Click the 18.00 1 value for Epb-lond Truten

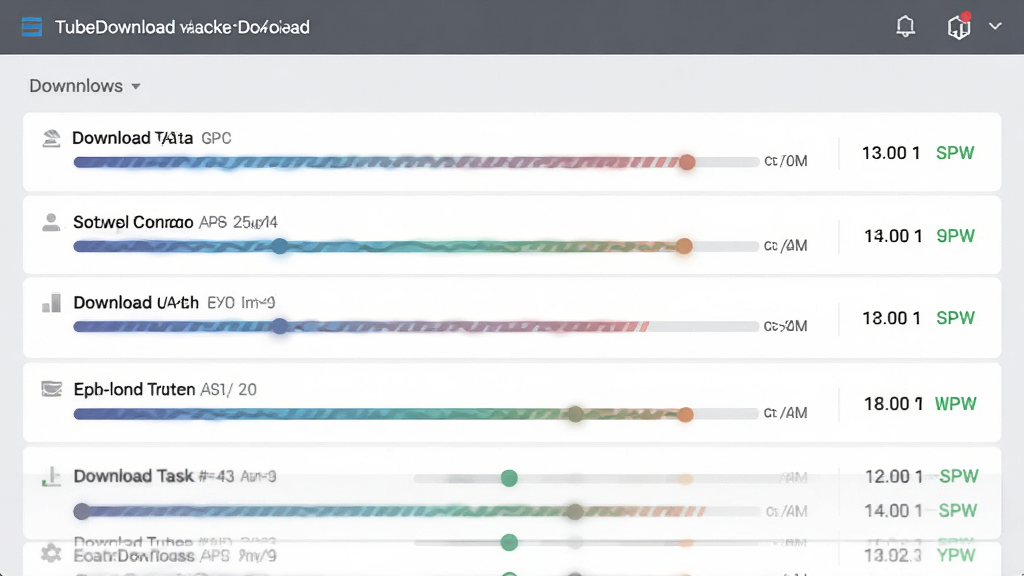pyautogui.click(x=893, y=404)
